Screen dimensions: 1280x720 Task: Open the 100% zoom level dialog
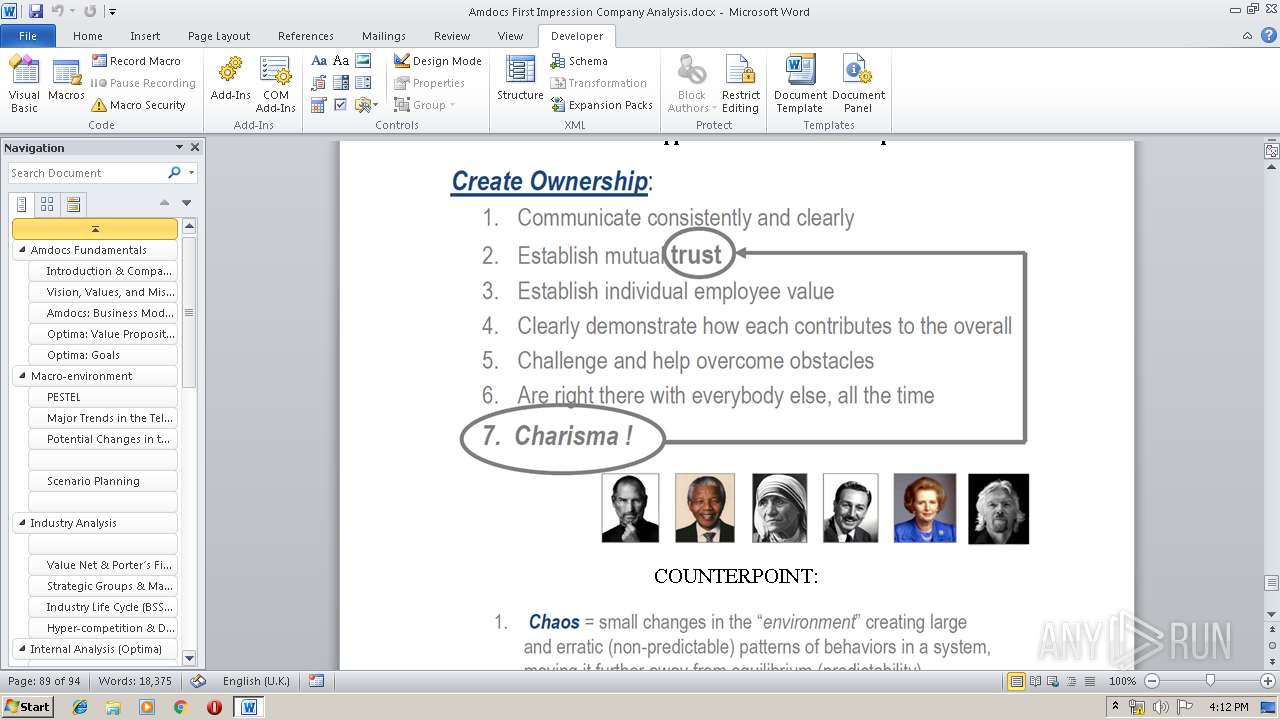pyautogui.click(x=1123, y=681)
